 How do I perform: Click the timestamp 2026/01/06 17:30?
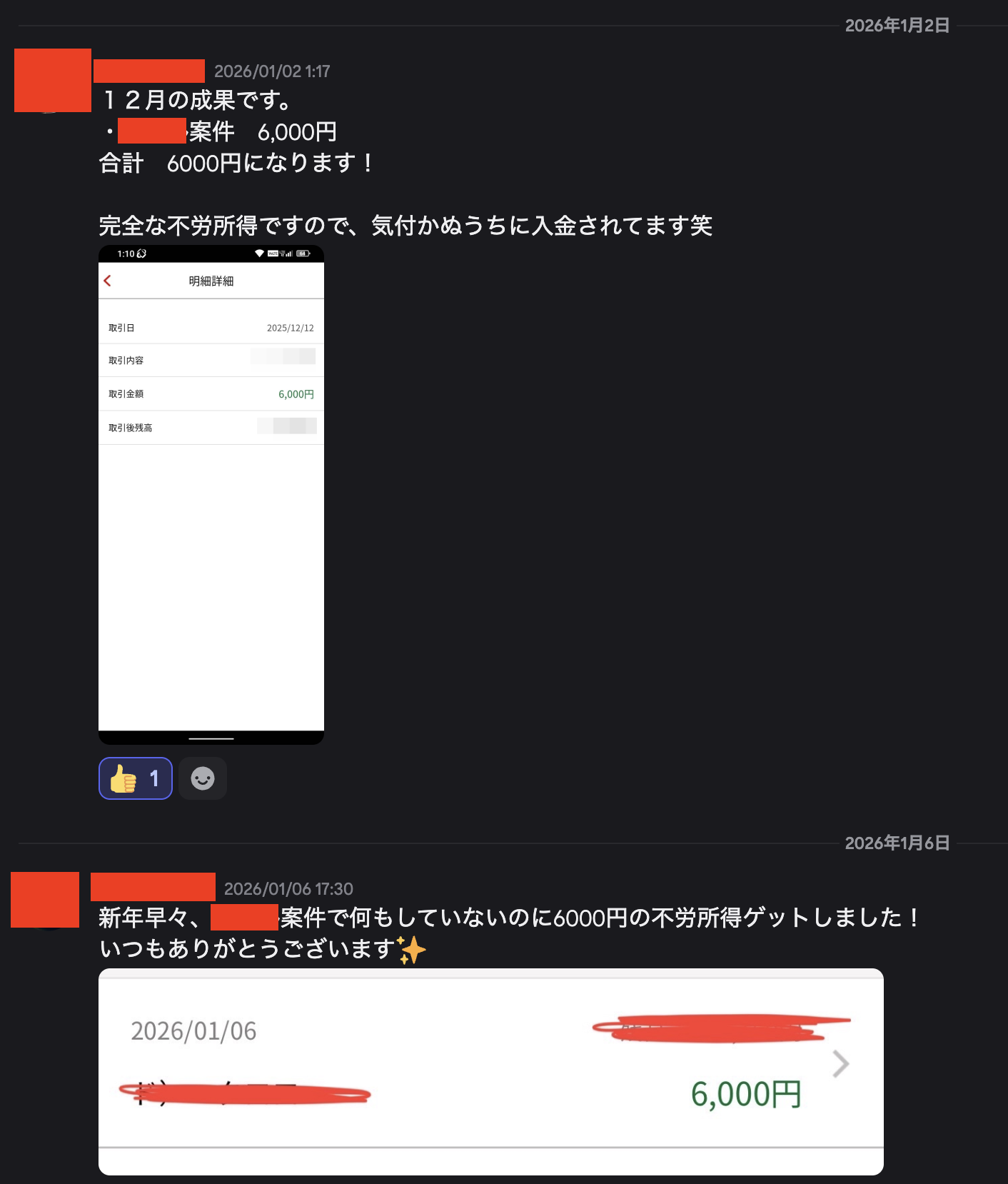point(288,889)
